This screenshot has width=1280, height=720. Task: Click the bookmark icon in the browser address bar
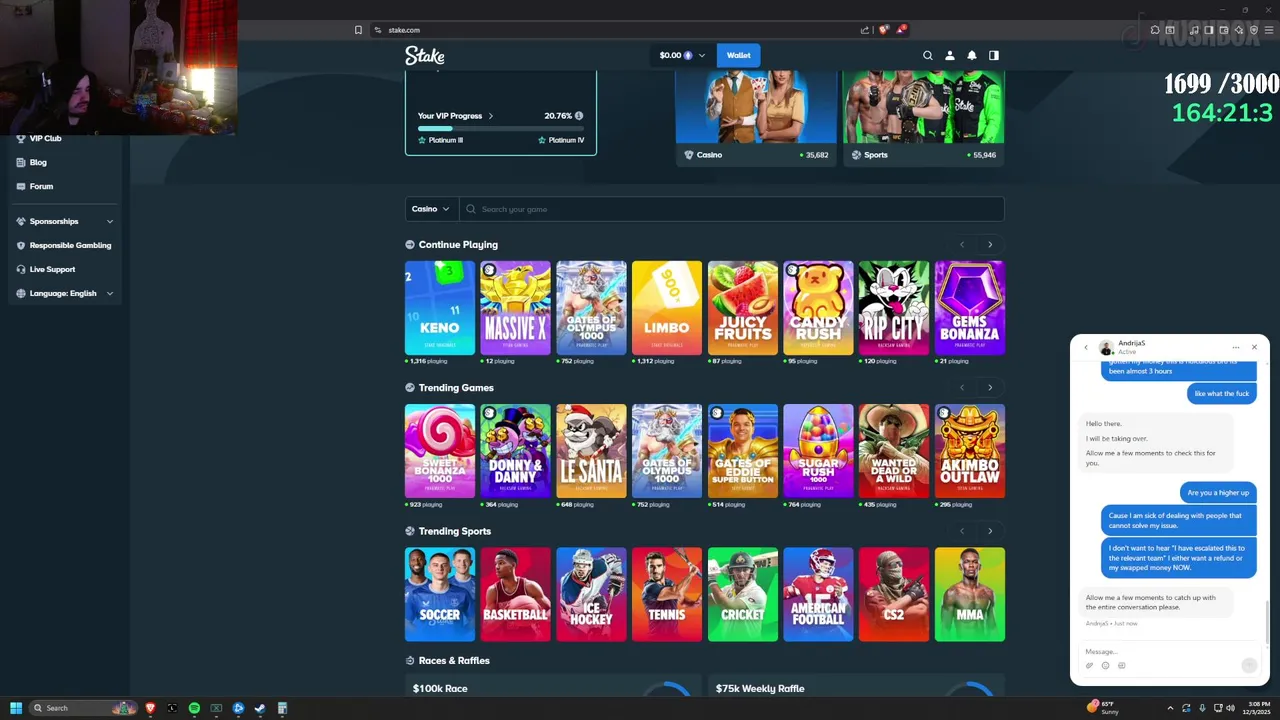click(358, 30)
